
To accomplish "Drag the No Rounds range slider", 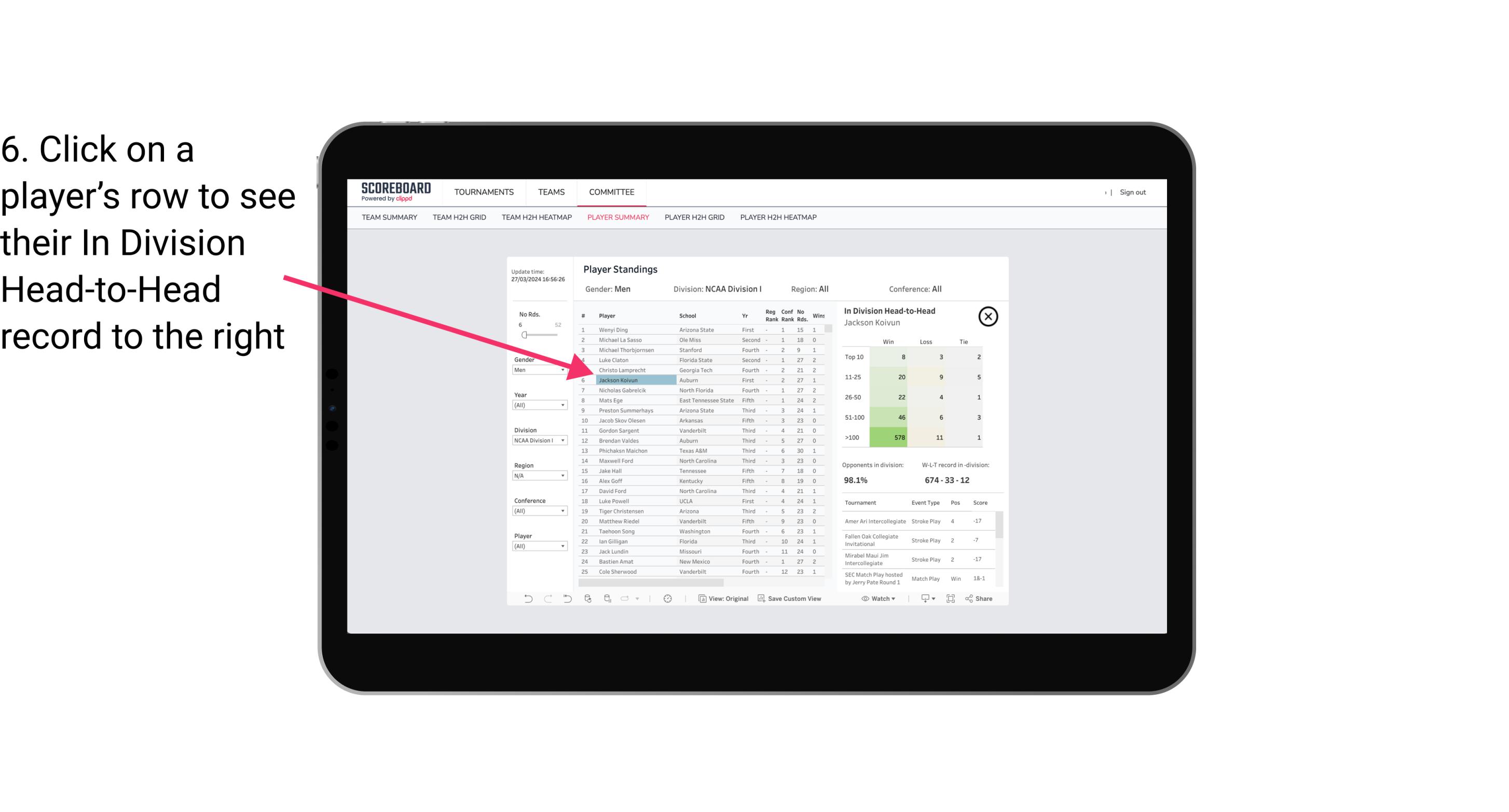I will click(x=525, y=335).
